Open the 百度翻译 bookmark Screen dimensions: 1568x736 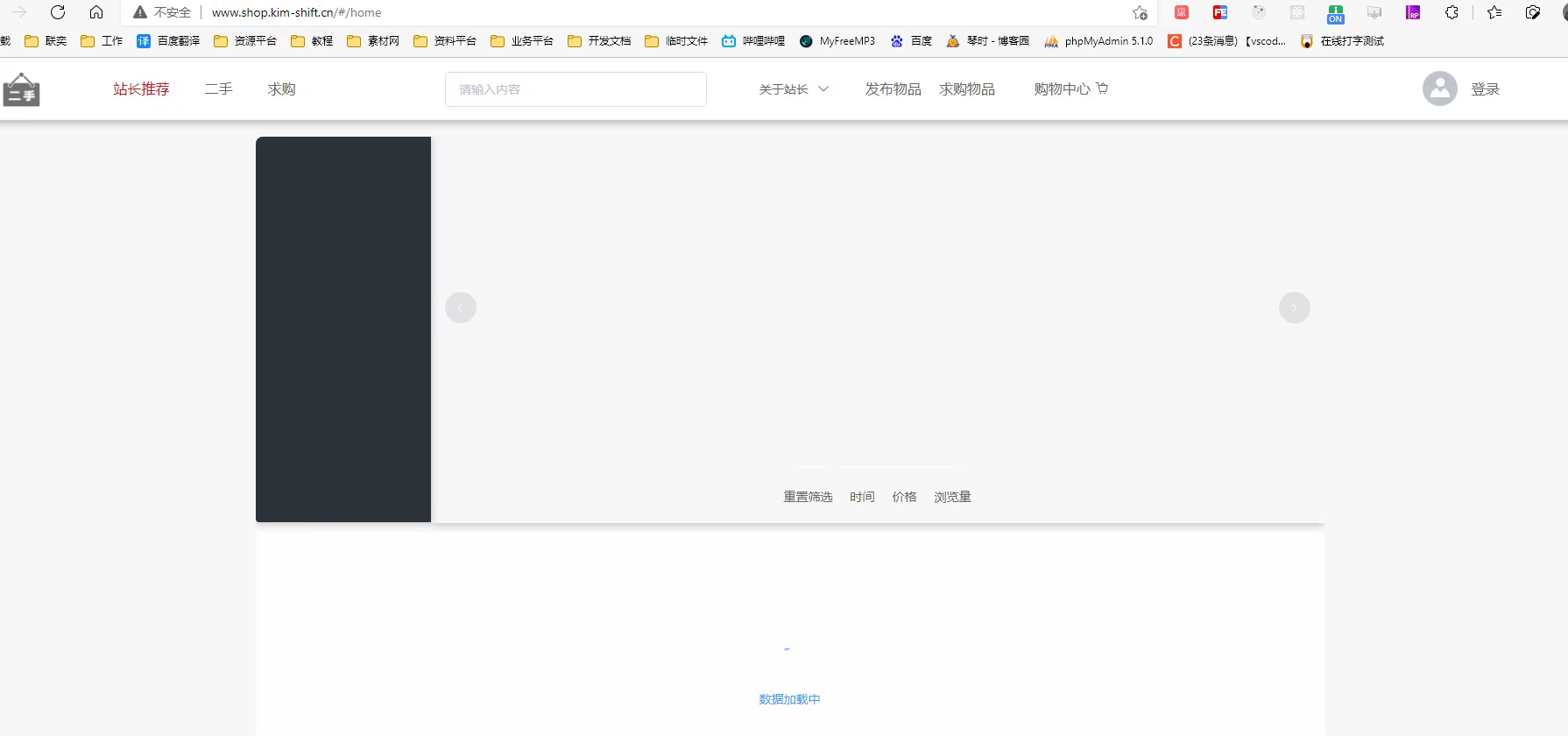[168, 41]
